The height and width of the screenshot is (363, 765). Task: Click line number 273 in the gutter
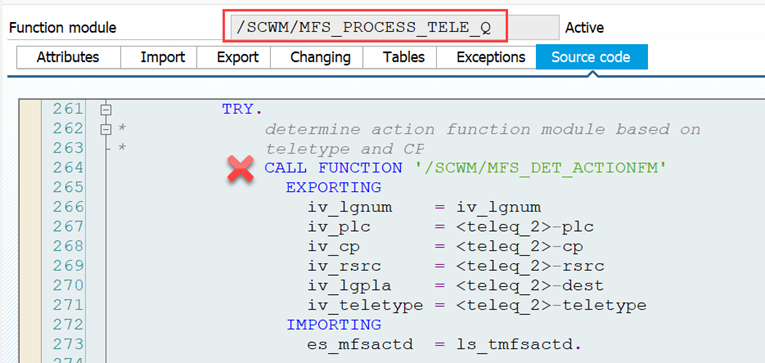coord(68,345)
